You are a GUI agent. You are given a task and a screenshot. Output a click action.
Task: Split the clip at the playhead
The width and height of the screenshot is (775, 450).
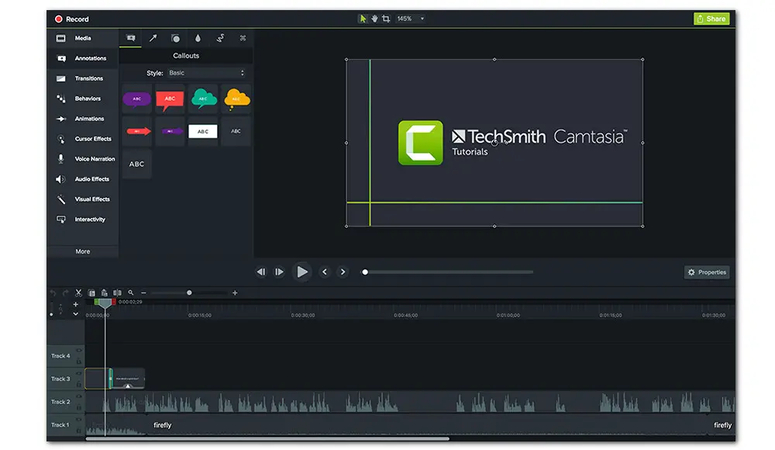click(117, 293)
